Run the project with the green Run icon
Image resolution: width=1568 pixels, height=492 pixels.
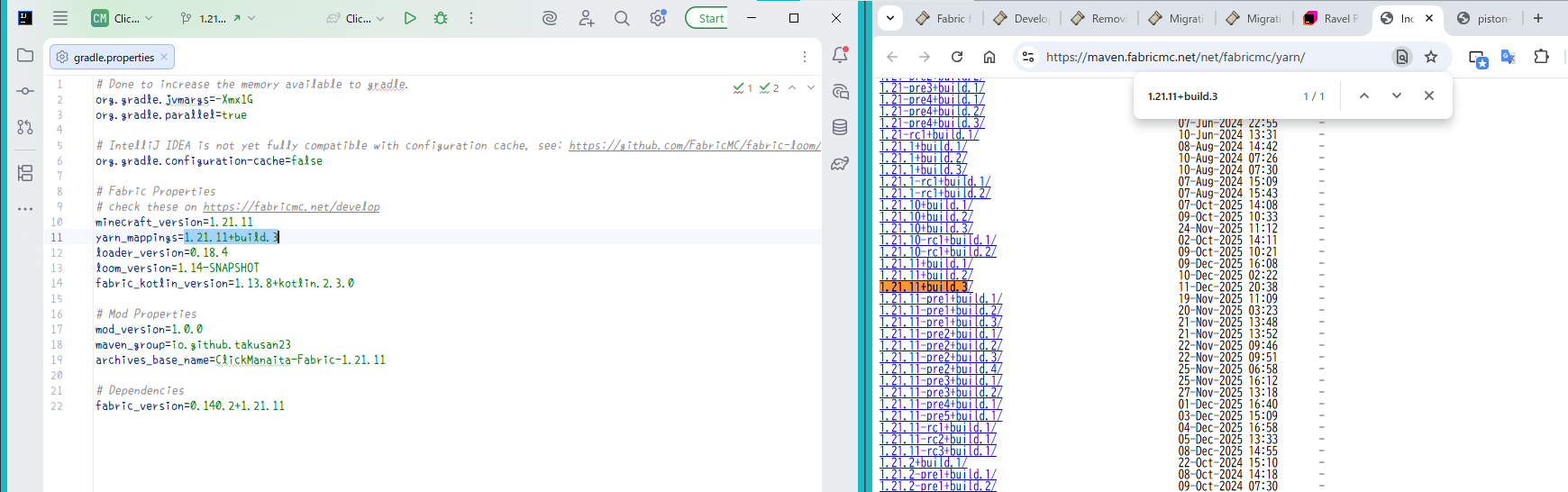410,18
